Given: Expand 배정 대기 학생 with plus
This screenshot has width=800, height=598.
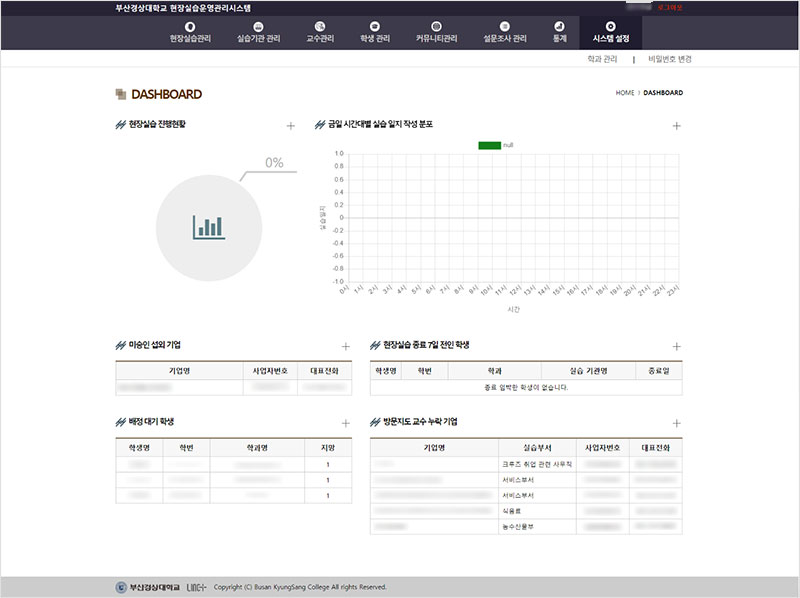Looking at the screenshot, I should click(345, 423).
